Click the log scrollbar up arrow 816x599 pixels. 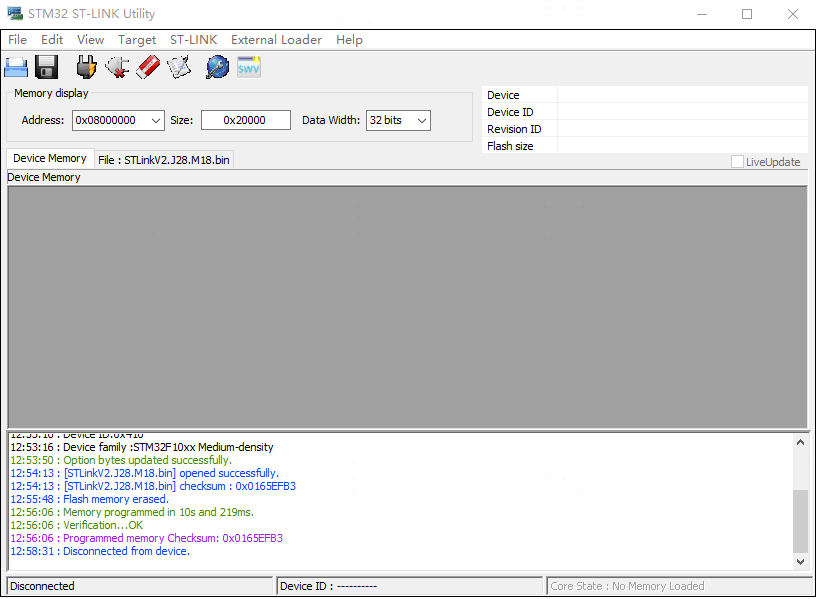800,442
